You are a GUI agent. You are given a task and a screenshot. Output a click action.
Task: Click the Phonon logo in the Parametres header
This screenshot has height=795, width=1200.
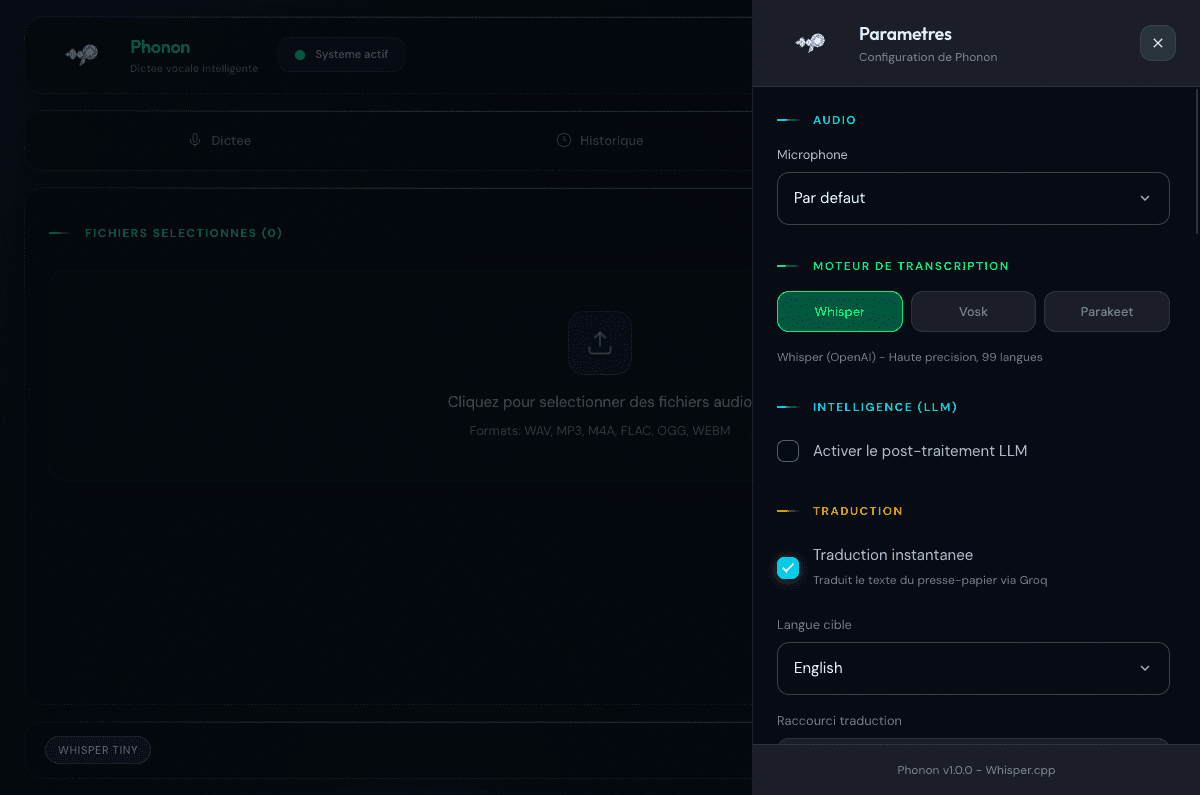tap(811, 43)
